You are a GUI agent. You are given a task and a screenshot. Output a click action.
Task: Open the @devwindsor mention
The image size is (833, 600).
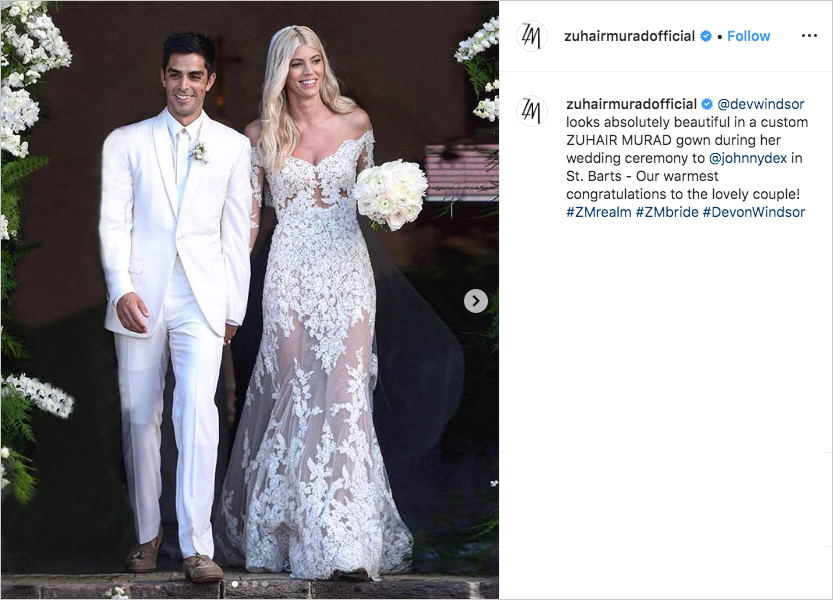761,104
